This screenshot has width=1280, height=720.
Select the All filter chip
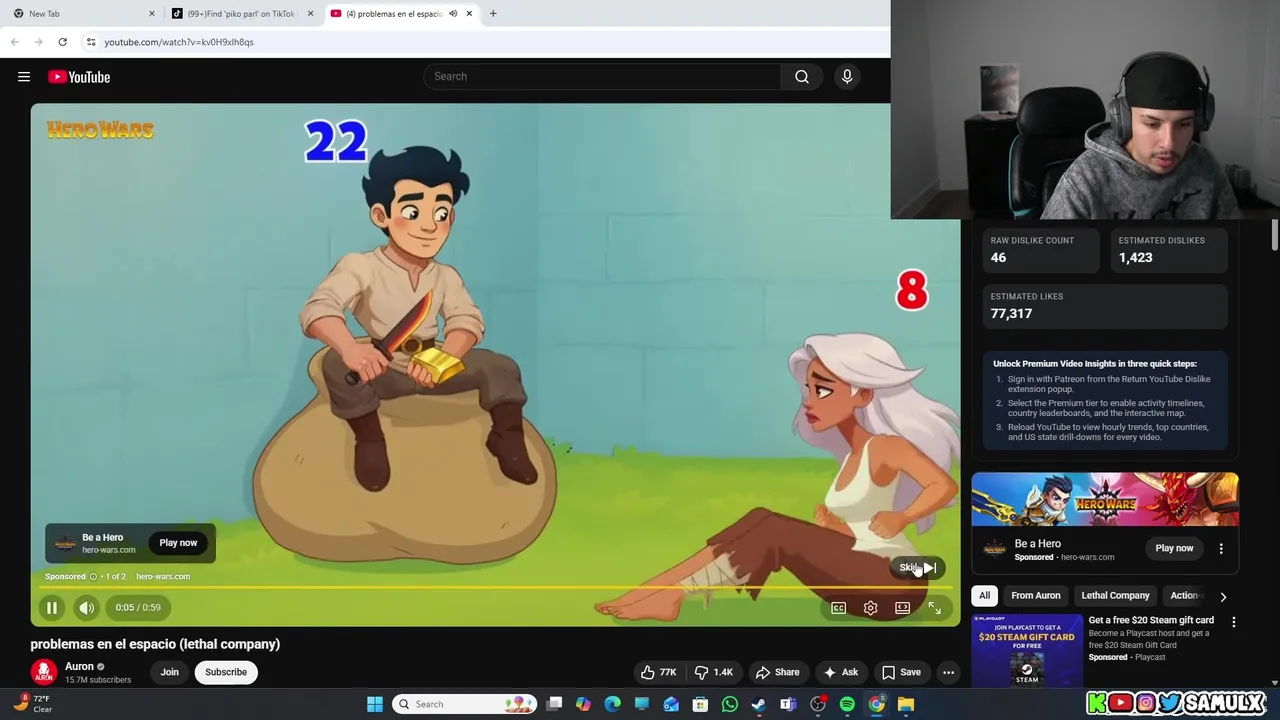click(x=984, y=595)
